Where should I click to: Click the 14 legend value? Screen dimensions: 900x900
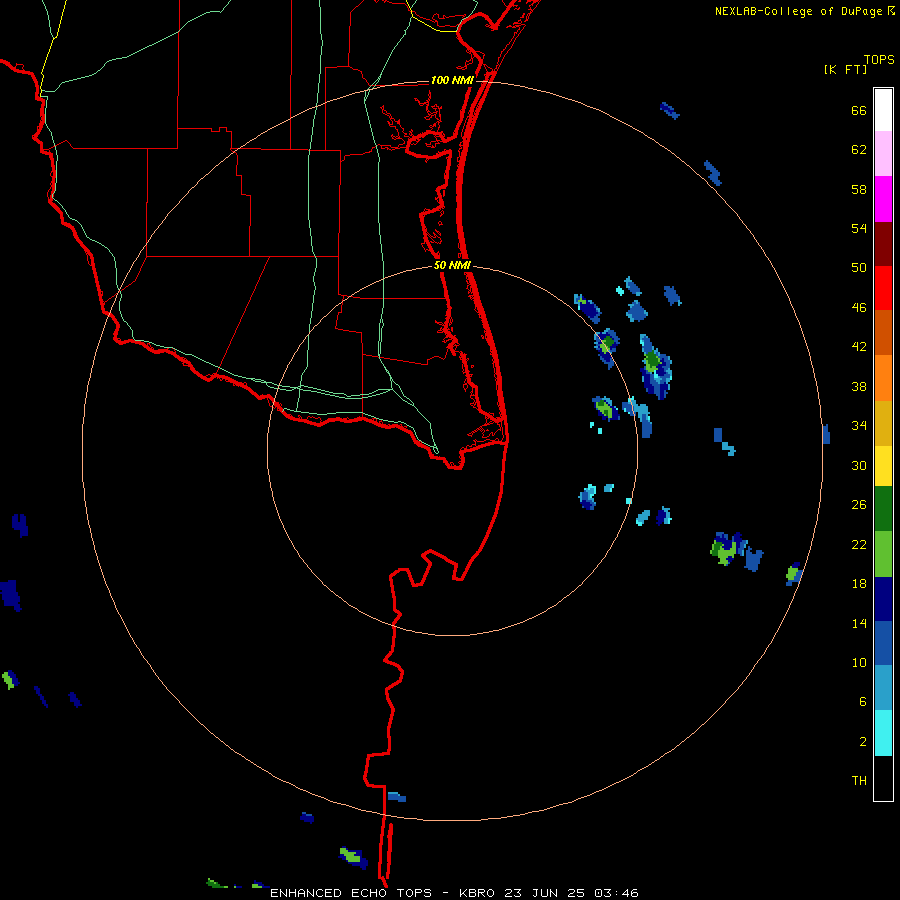859,623
